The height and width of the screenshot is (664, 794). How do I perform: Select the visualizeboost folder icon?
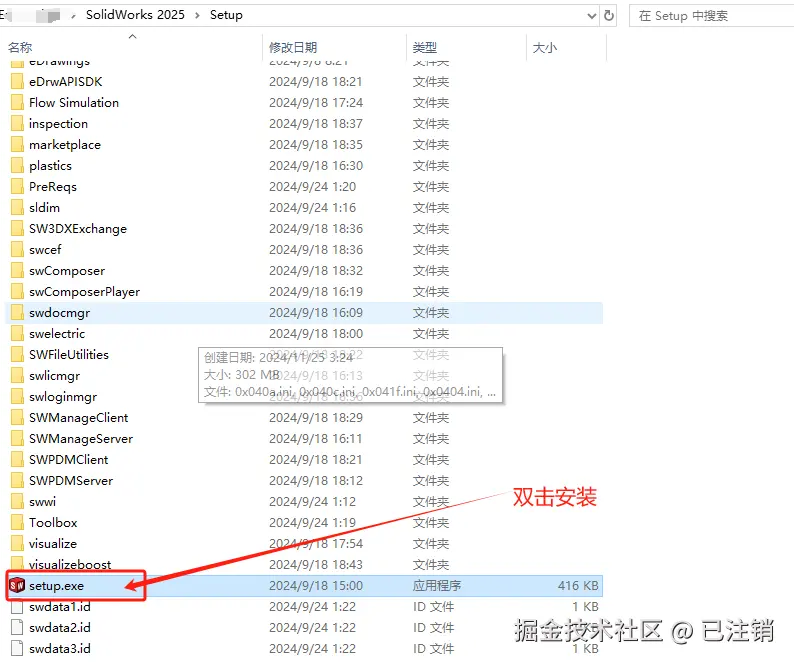pos(17,564)
